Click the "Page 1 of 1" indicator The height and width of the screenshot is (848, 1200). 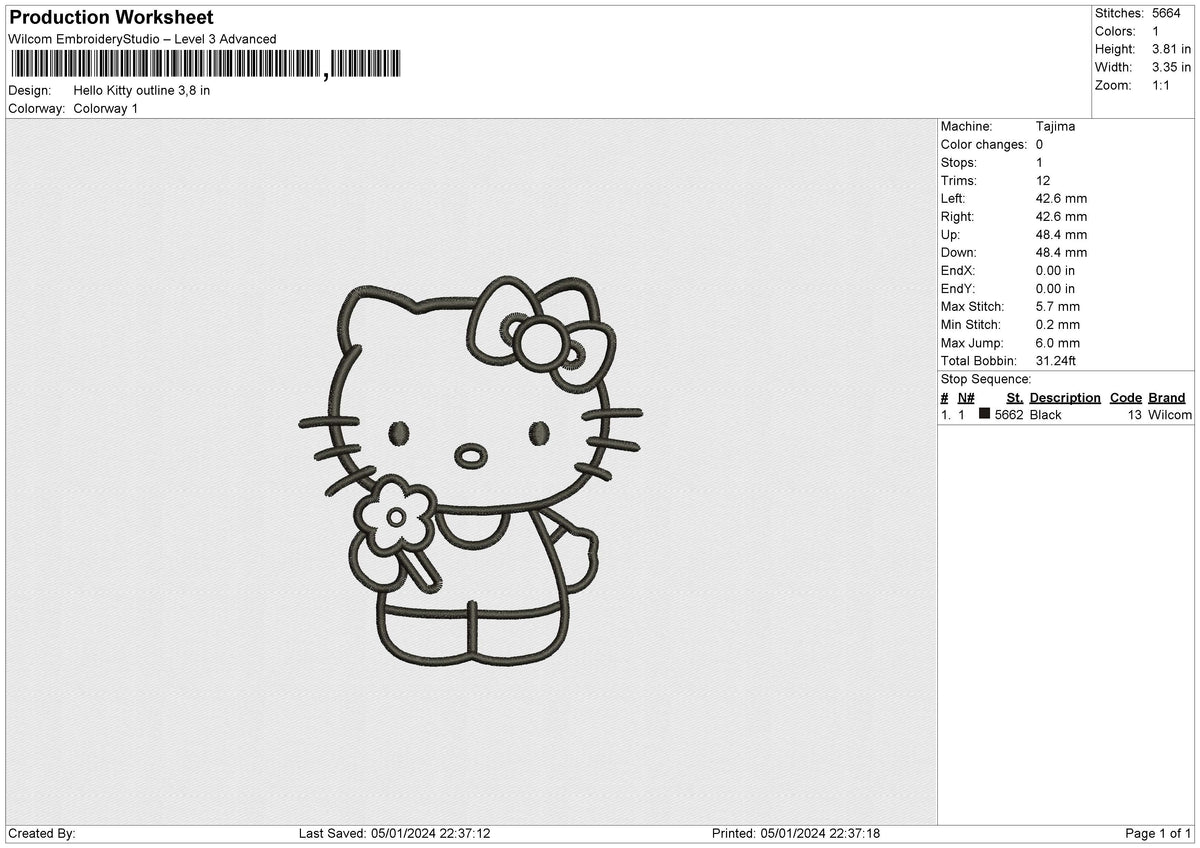point(1158,833)
